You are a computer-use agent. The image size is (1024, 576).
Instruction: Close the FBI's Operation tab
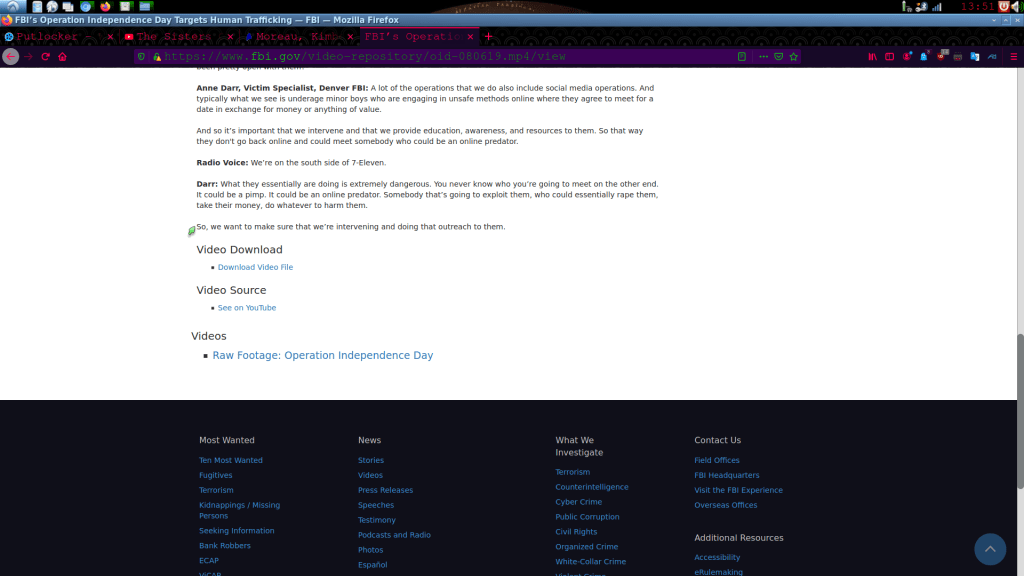pos(471,37)
